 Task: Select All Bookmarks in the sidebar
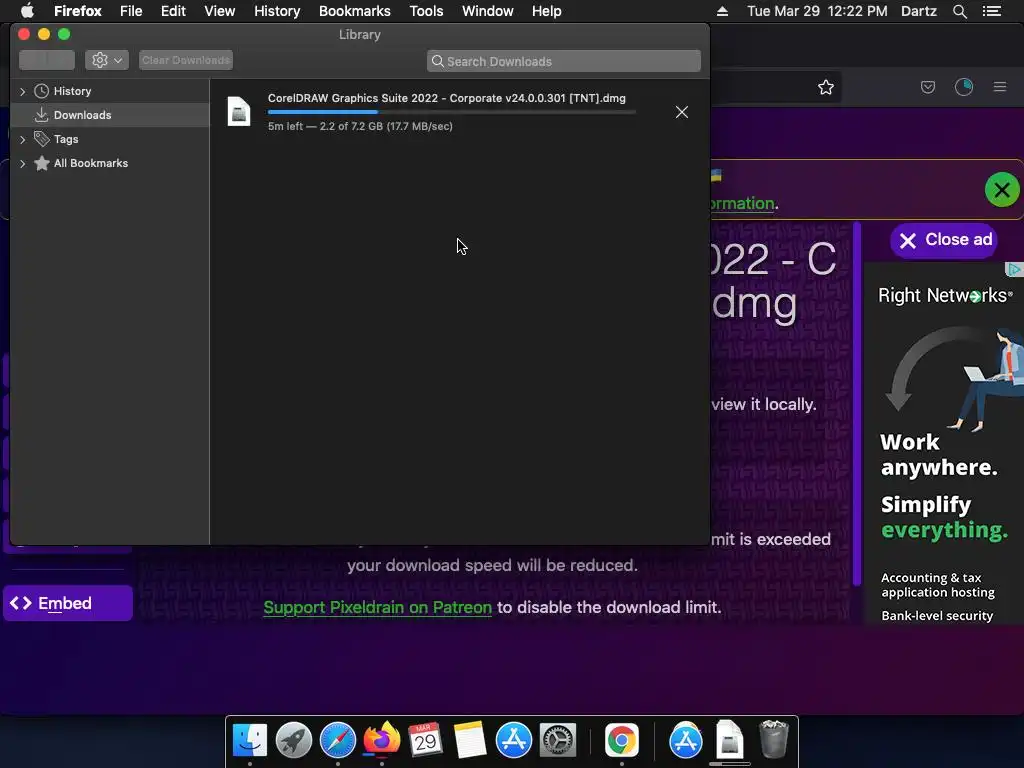point(91,163)
